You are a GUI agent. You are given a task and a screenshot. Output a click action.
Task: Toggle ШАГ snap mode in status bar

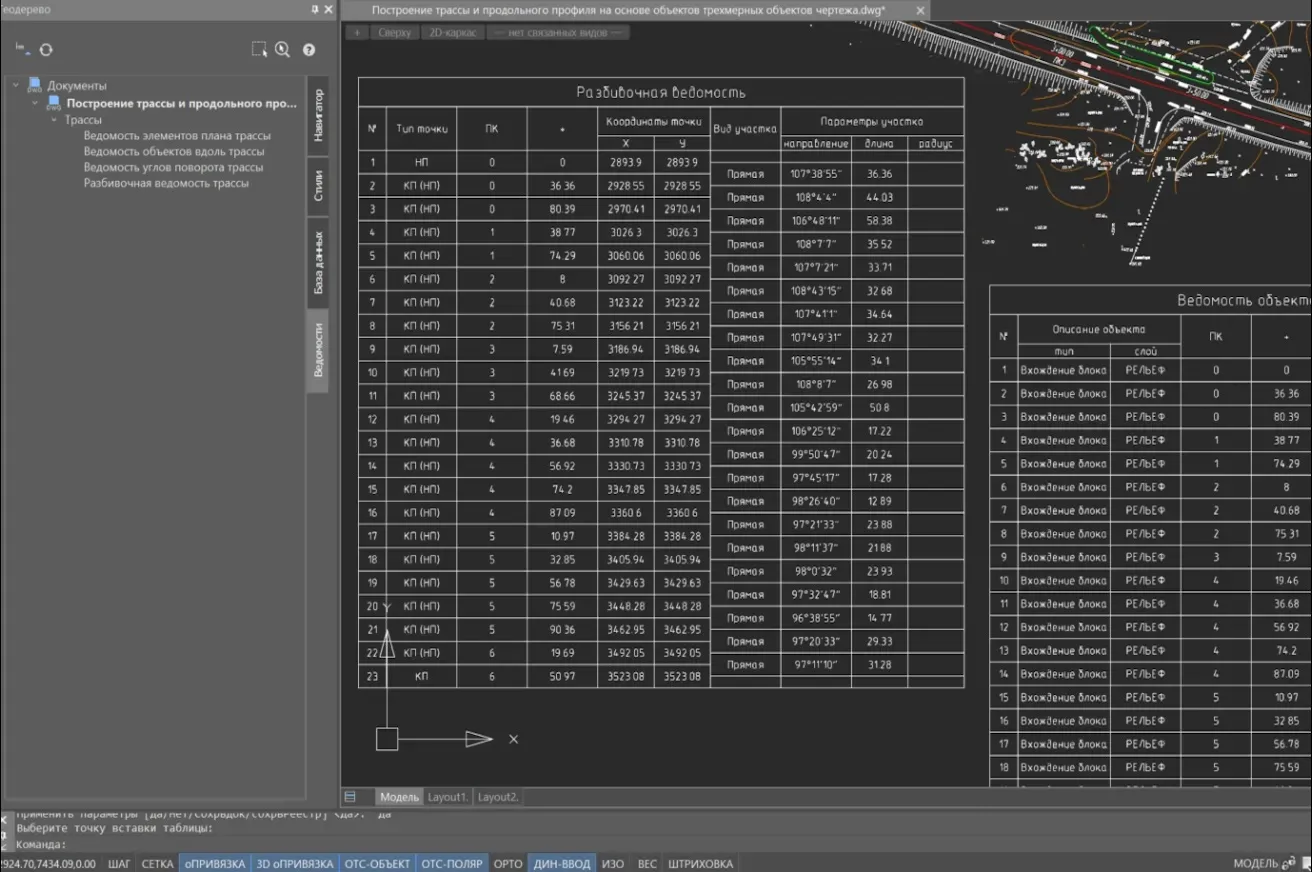tap(119, 864)
